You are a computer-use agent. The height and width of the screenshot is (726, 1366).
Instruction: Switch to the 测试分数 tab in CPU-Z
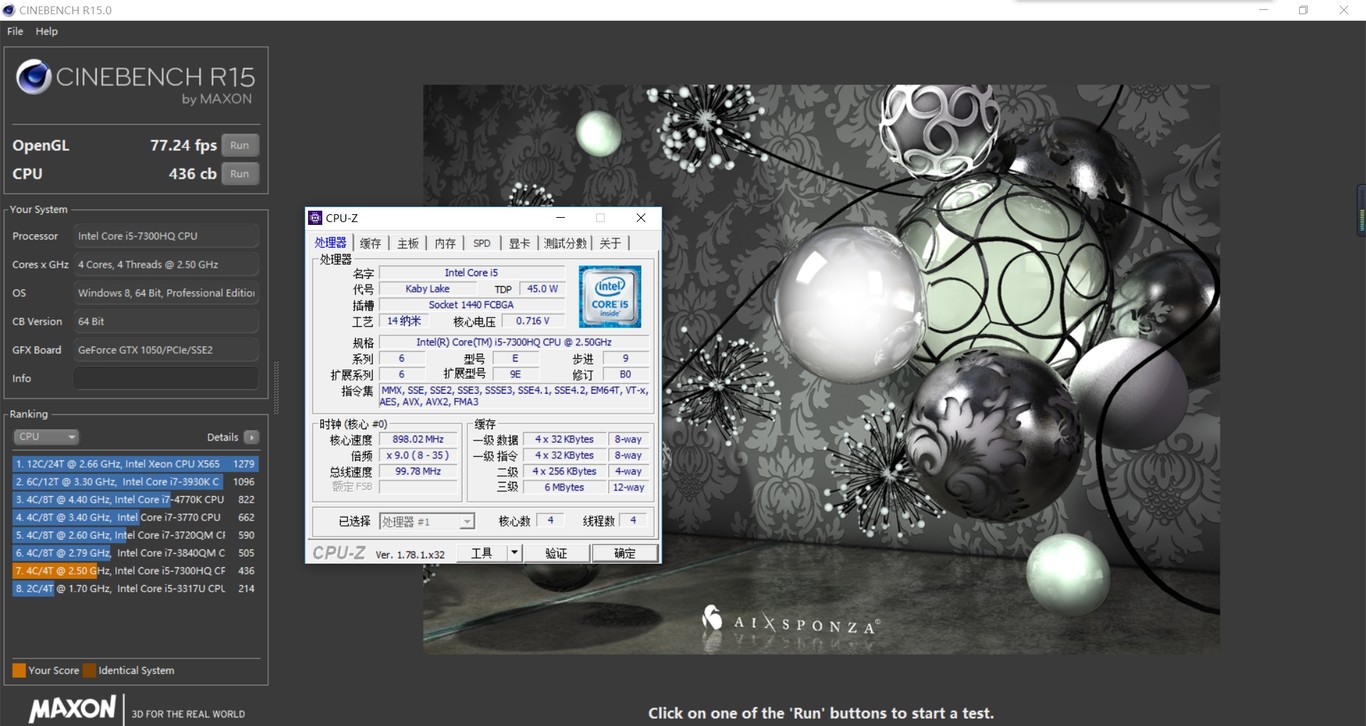(x=565, y=243)
